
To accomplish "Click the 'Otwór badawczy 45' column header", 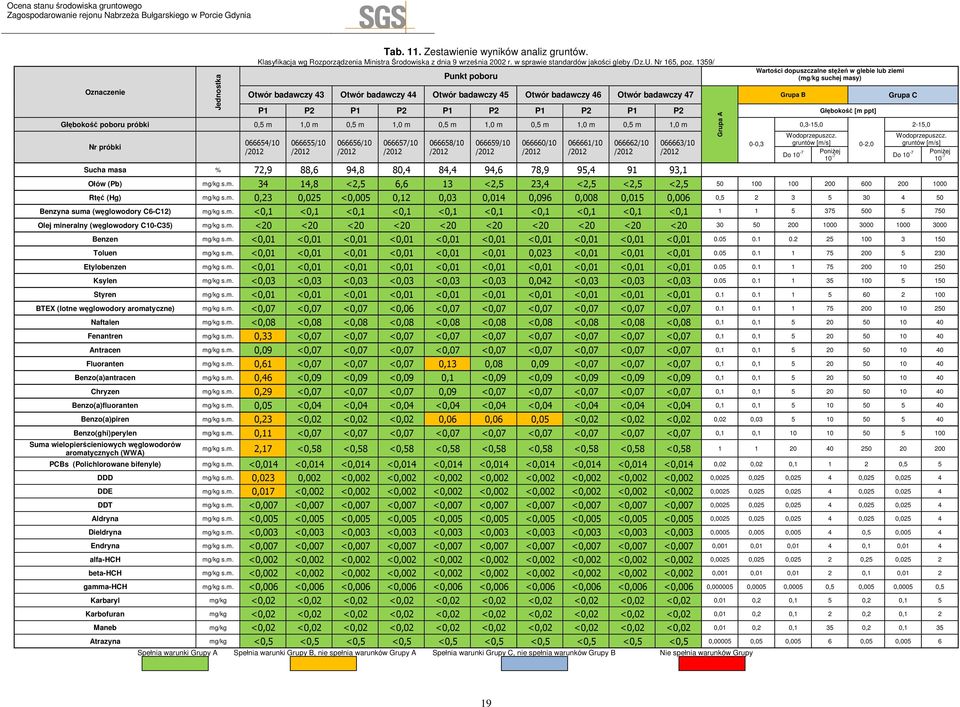I will [470, 95].
